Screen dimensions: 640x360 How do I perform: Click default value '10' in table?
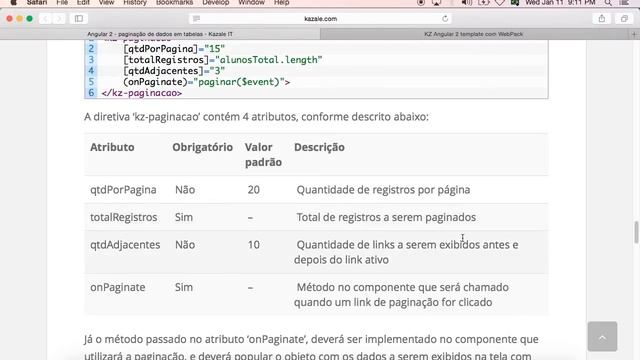pyautogui.click(x=253, y=245)
